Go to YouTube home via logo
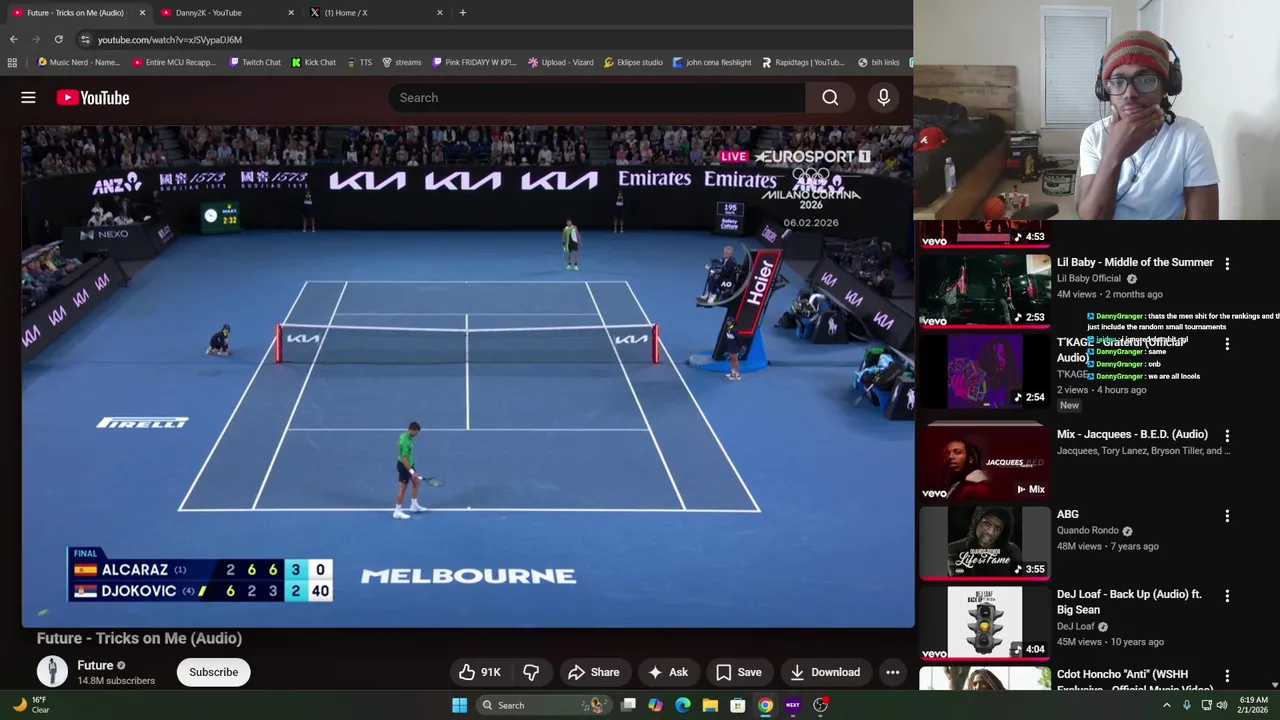 coord(93,98)
